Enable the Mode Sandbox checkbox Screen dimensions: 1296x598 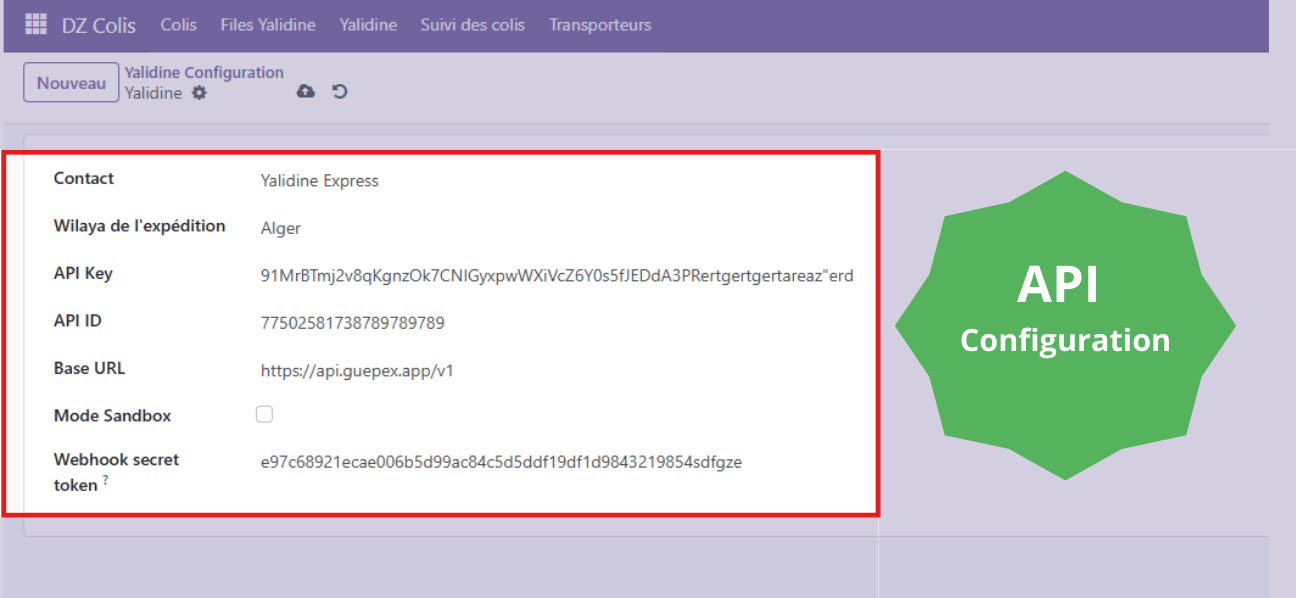[264, 414]
